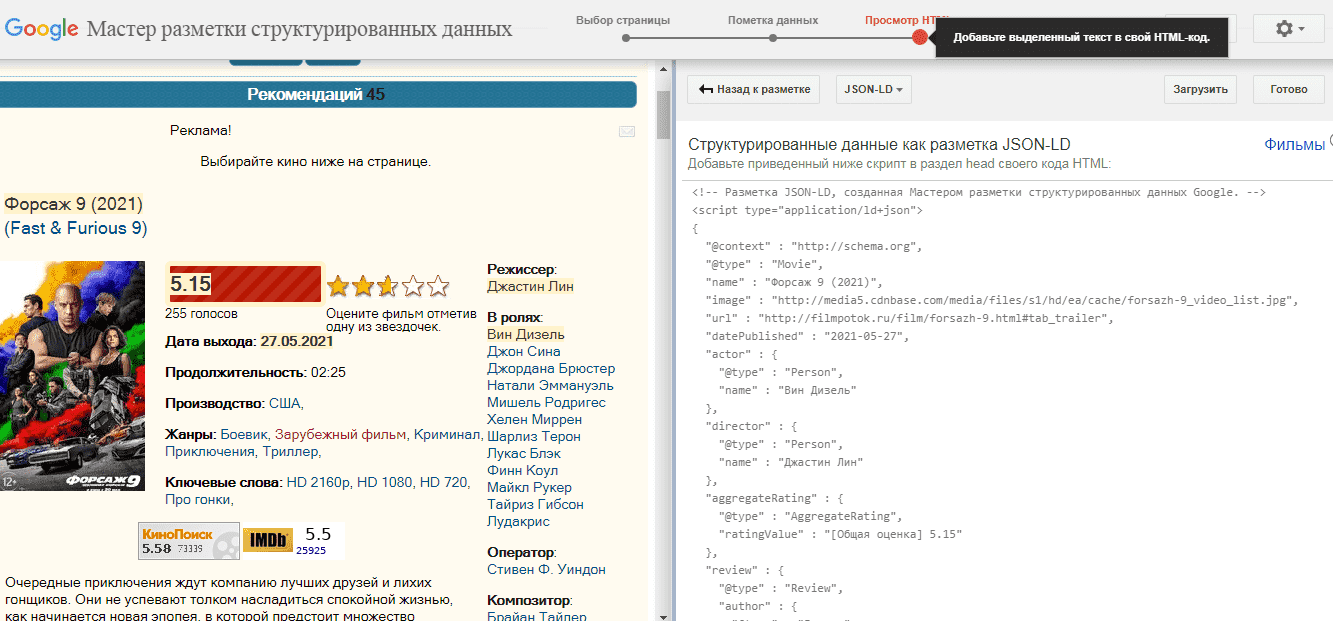This screenshot has height=621, width=1333.
Task: Click the duration value 02:25
Action: 328,372
